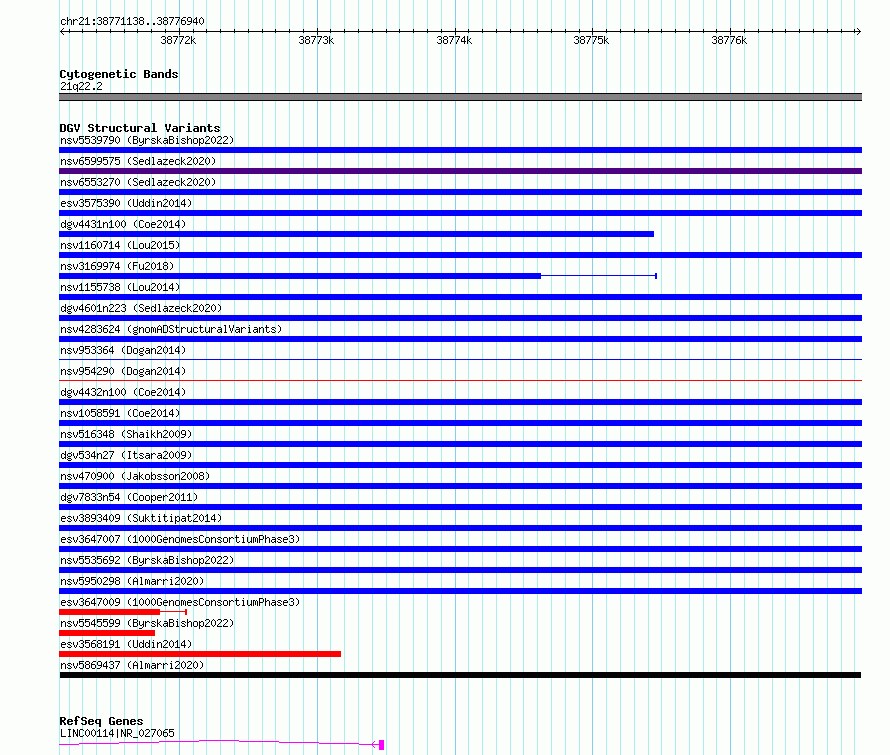Click the black nsv5869437 variant bar
Image resolution: width=890 pixels, height=755 pixels.
click(460, 675)
